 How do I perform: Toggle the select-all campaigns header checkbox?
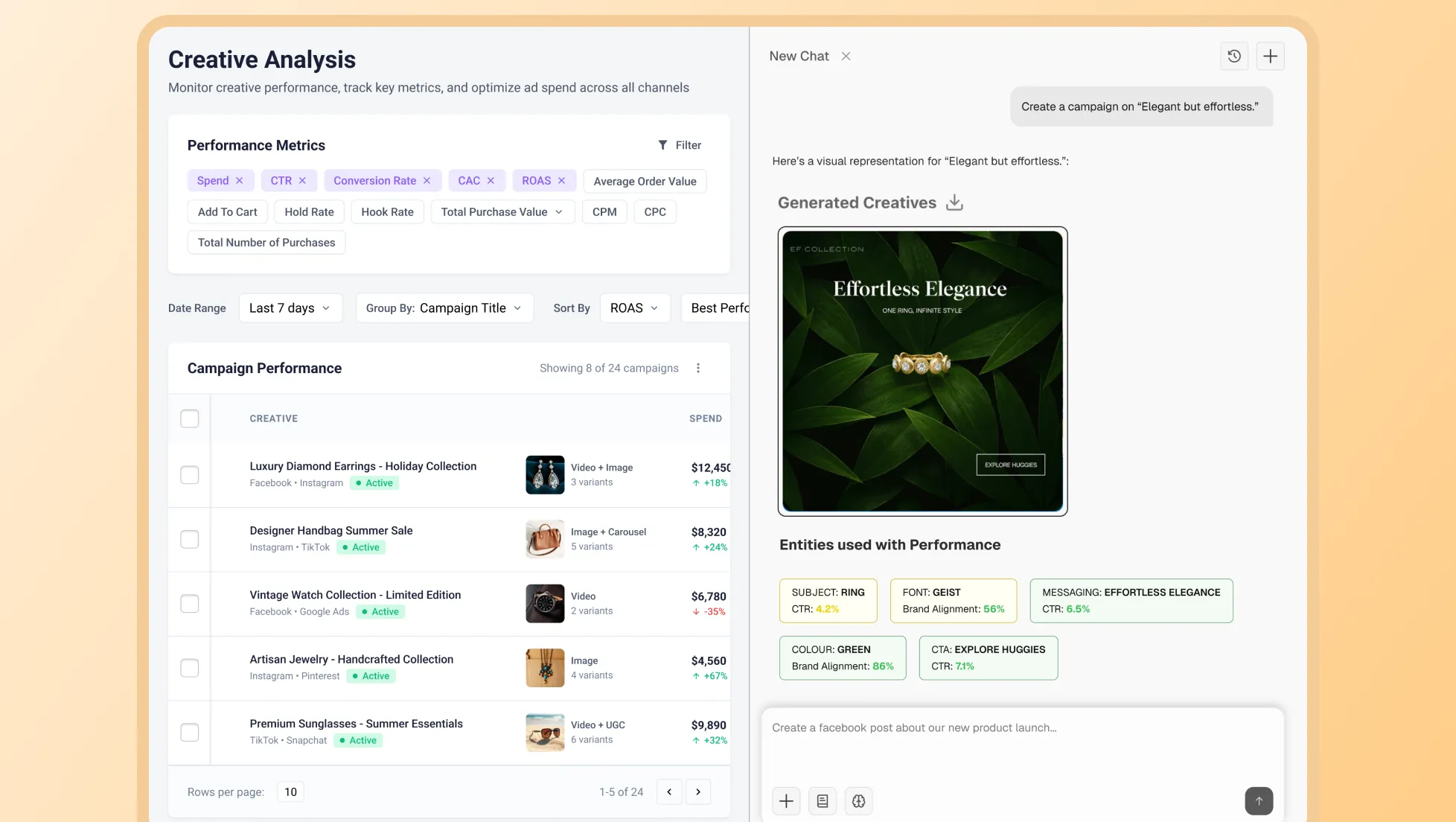[x=190, y=418]
